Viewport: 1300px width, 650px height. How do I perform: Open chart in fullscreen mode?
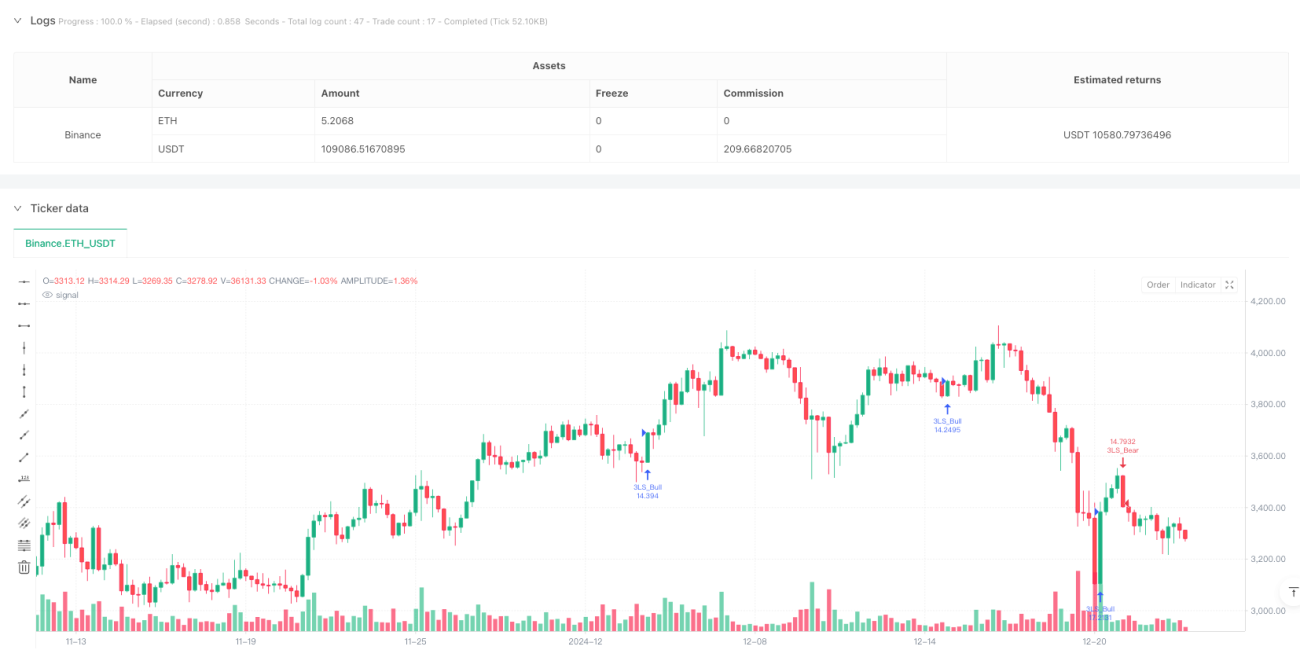[1230, 285]
